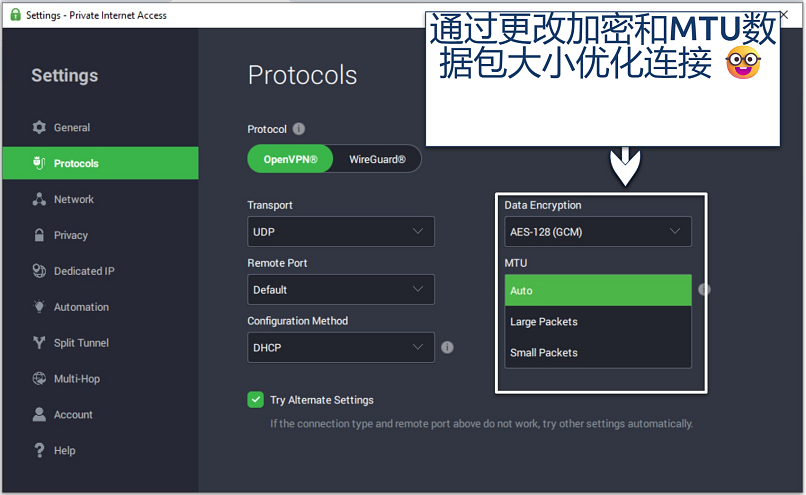The height and width of the screenshot is (495, 806).
Task: Click the info icon next to Protocol label
Action: pyautogui.click(x=299, y=129)
